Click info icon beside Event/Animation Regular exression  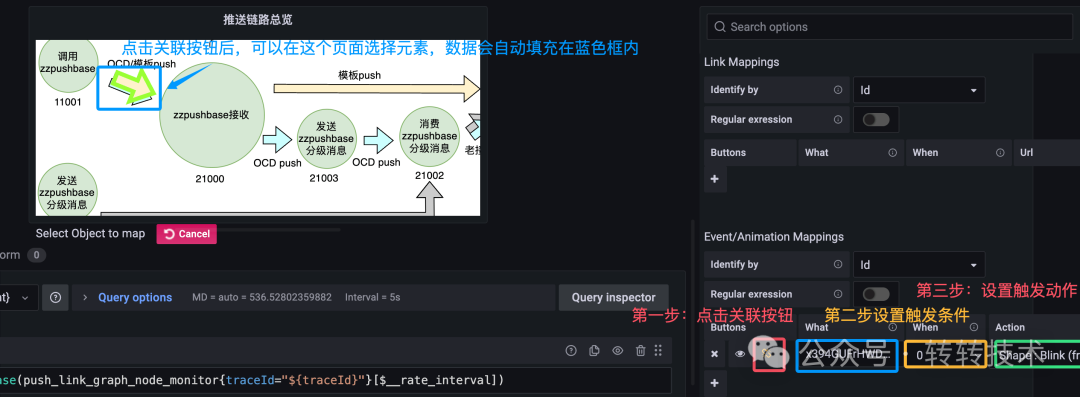(x=838, y=294)
